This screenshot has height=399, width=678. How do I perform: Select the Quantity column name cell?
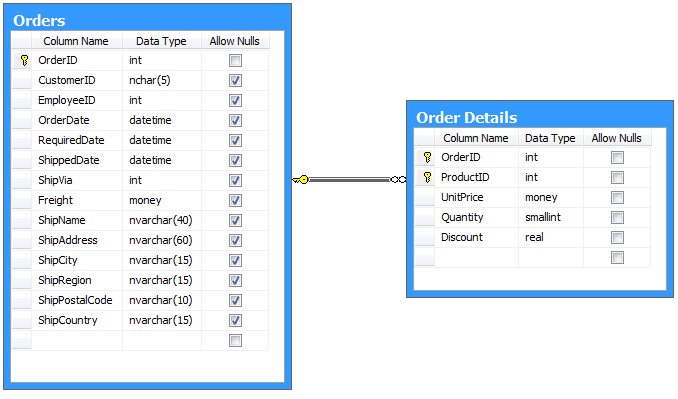click(476, 217)
